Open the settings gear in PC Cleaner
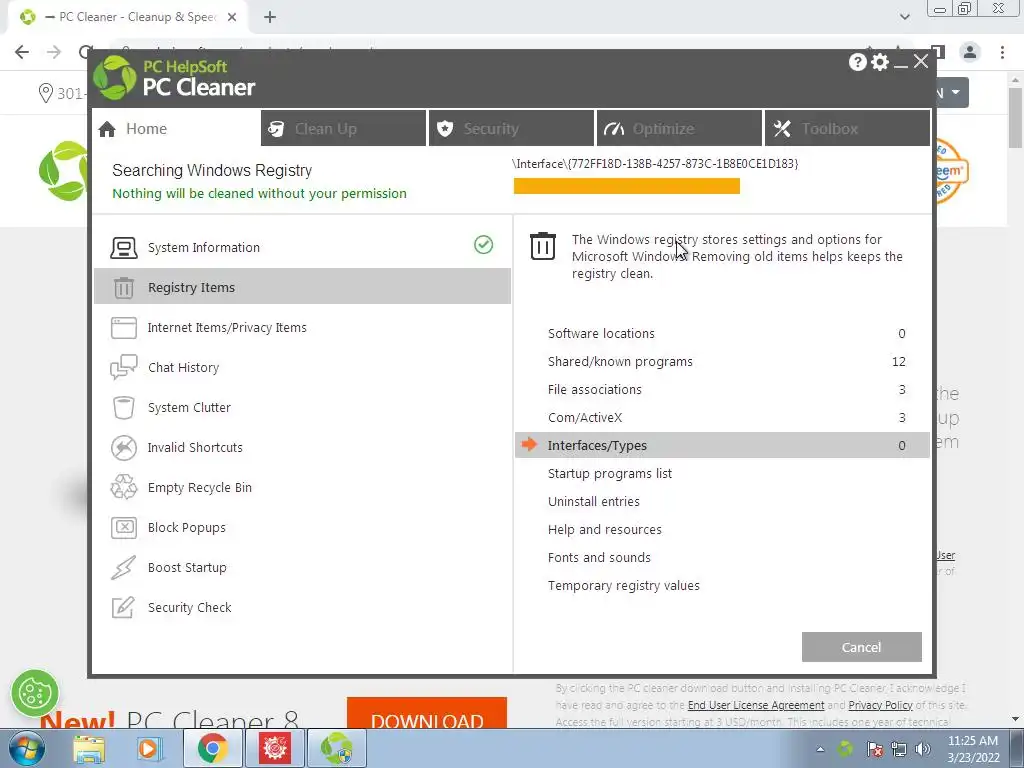This screenshot has height=768, width=1024. pyautogui.click(x=880, y=62)
